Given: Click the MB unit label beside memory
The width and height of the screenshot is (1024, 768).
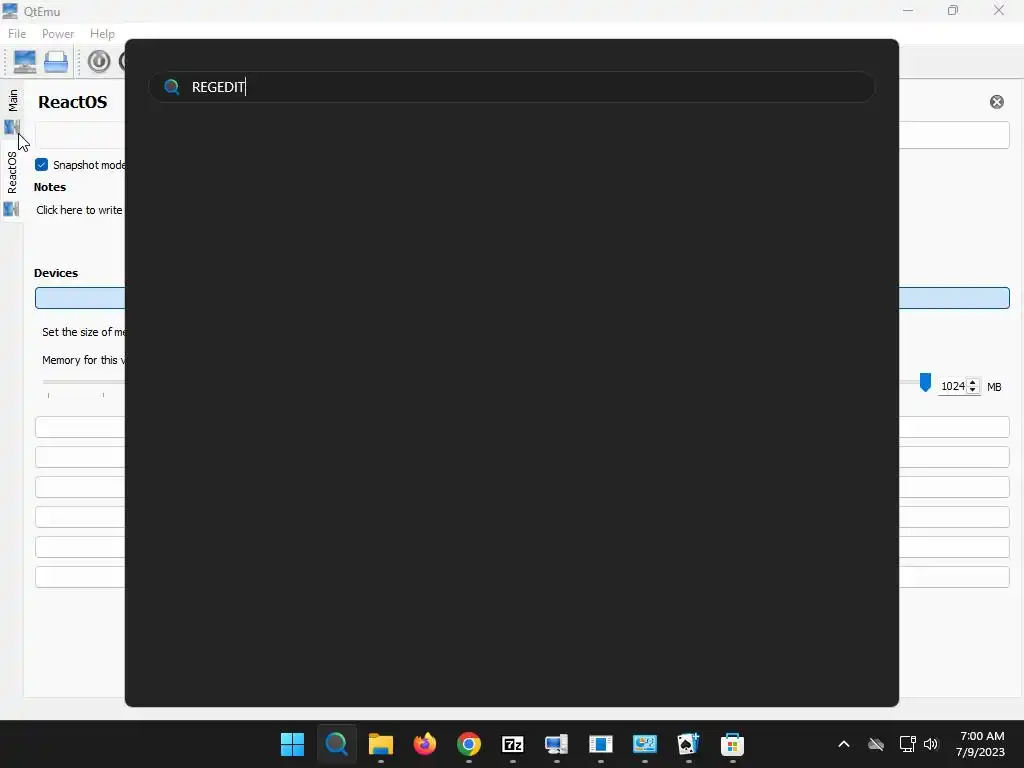Looking at the screenshot, I should [994, 387].
